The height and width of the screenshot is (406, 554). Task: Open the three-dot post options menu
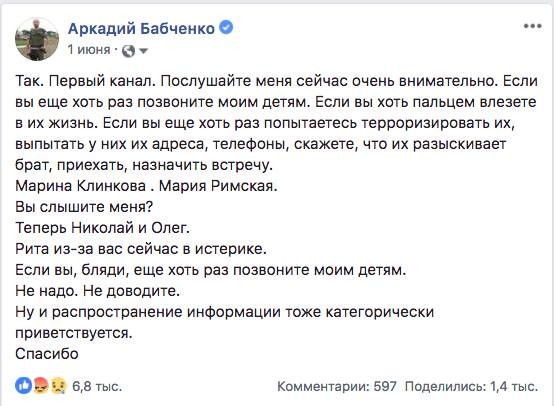tap(532, 26)
